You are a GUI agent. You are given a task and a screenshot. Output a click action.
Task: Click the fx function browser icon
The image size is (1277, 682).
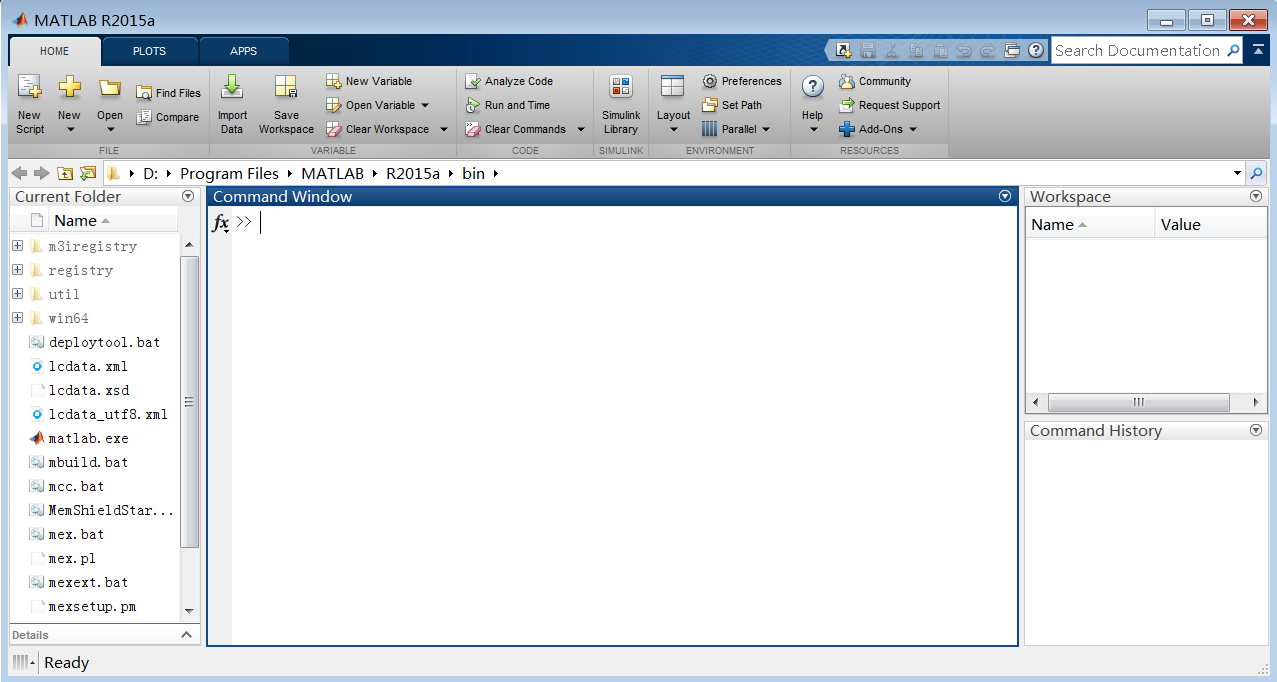tap(221, 223)
